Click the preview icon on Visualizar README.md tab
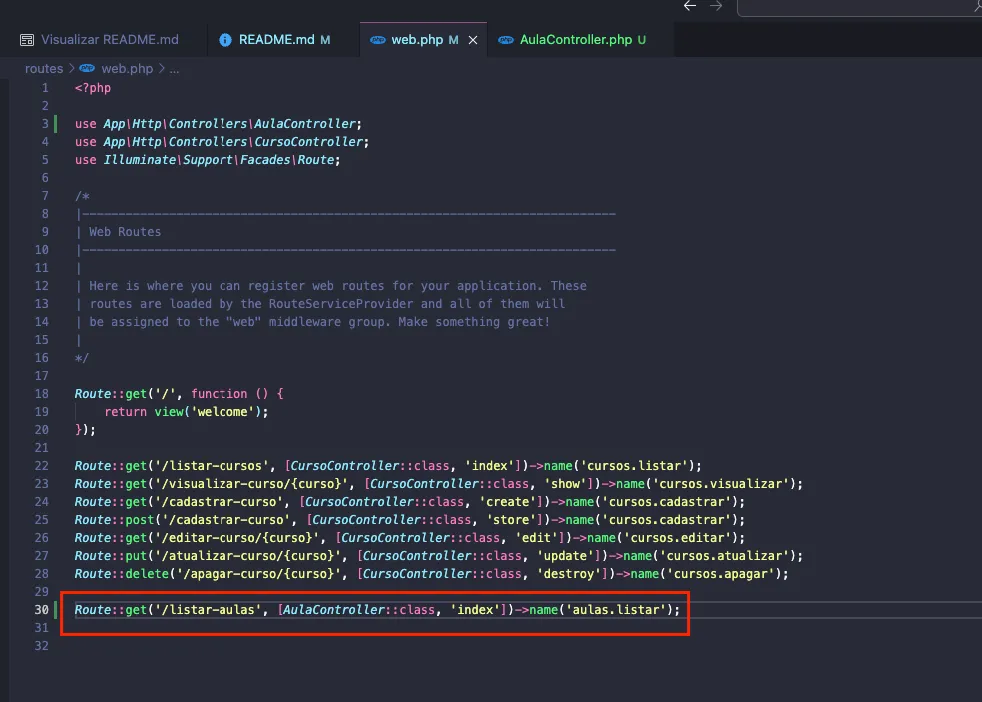 coord(27,40)
